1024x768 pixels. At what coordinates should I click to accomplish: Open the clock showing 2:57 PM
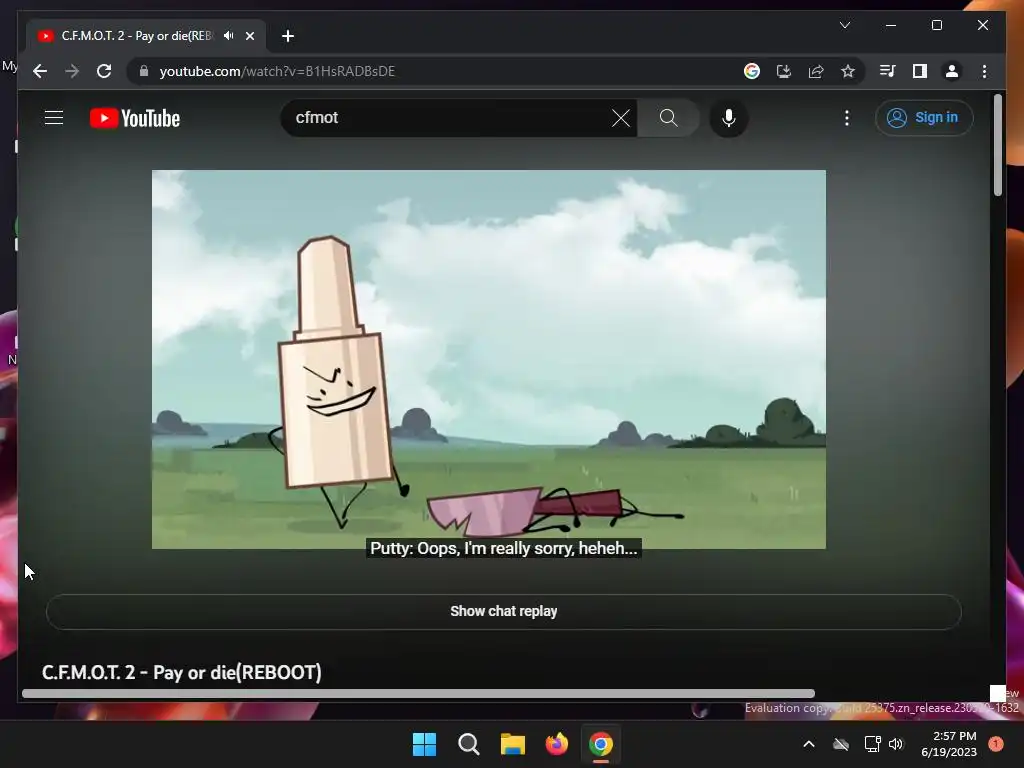(x=949, y=744)
